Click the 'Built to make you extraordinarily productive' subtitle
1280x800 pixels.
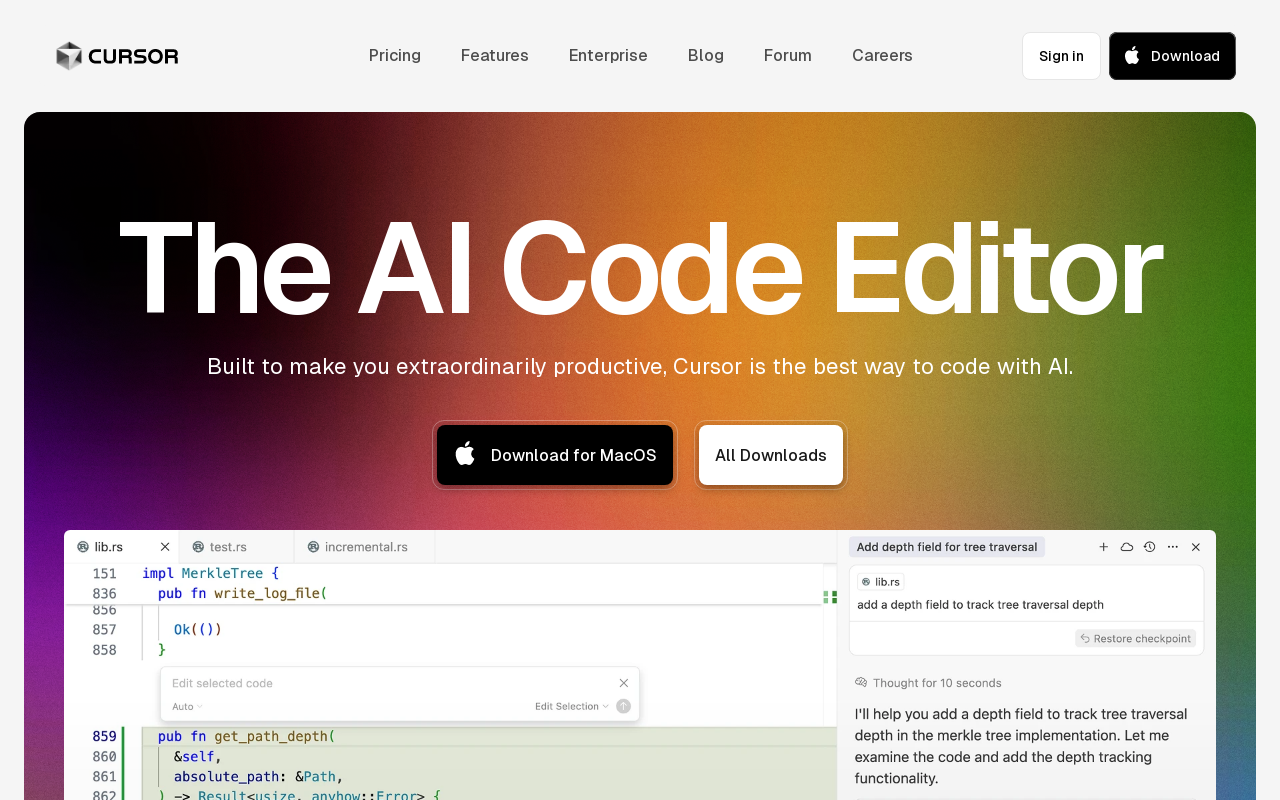(x=640, y=366)
